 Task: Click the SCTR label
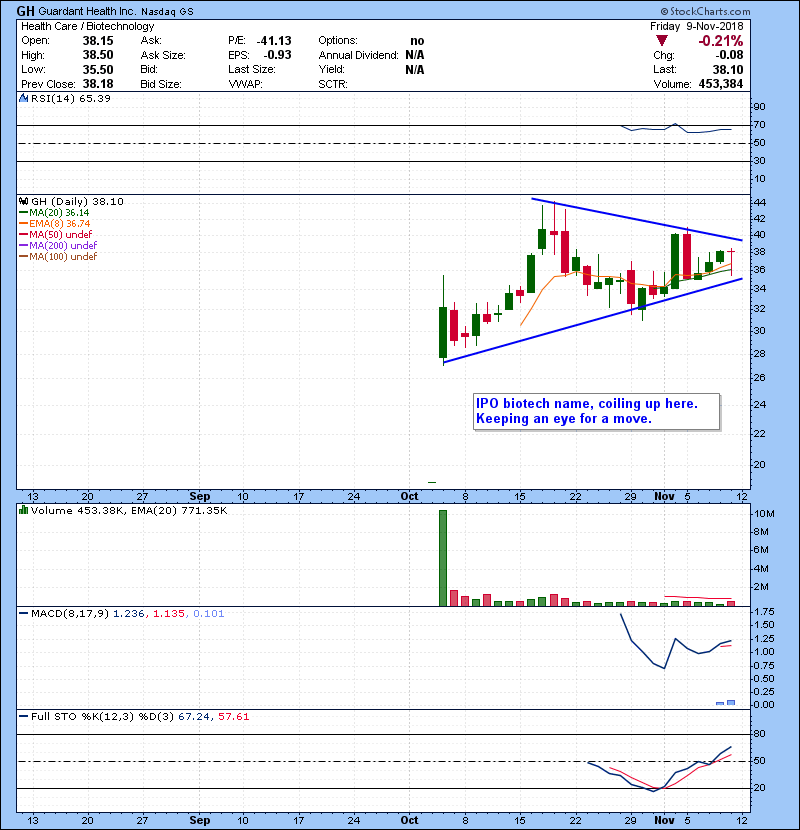pyautogui.click(x=333, y=84)
